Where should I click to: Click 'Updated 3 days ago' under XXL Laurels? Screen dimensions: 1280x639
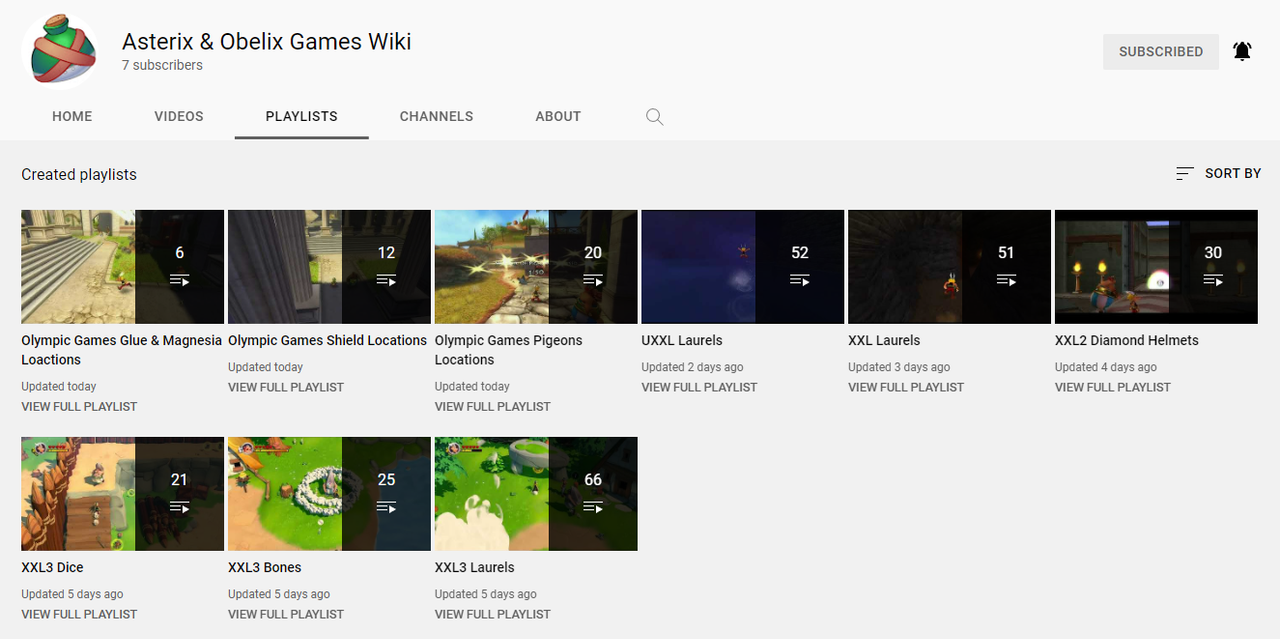point(899,367)
